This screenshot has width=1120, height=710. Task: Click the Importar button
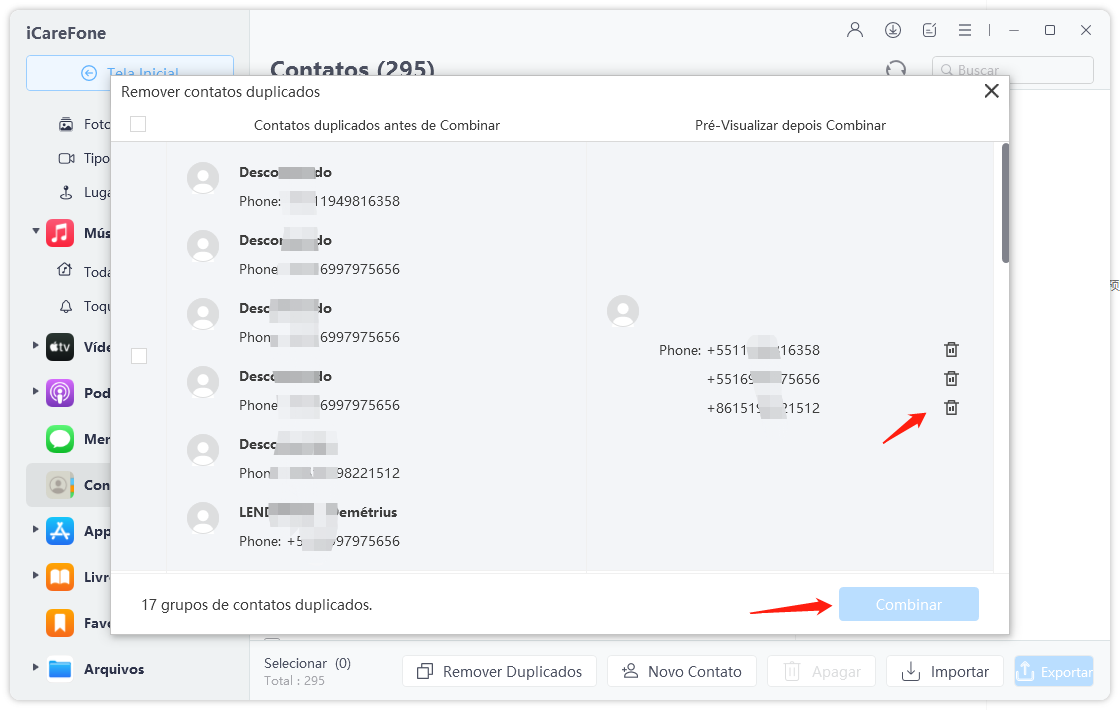[945, 672]
